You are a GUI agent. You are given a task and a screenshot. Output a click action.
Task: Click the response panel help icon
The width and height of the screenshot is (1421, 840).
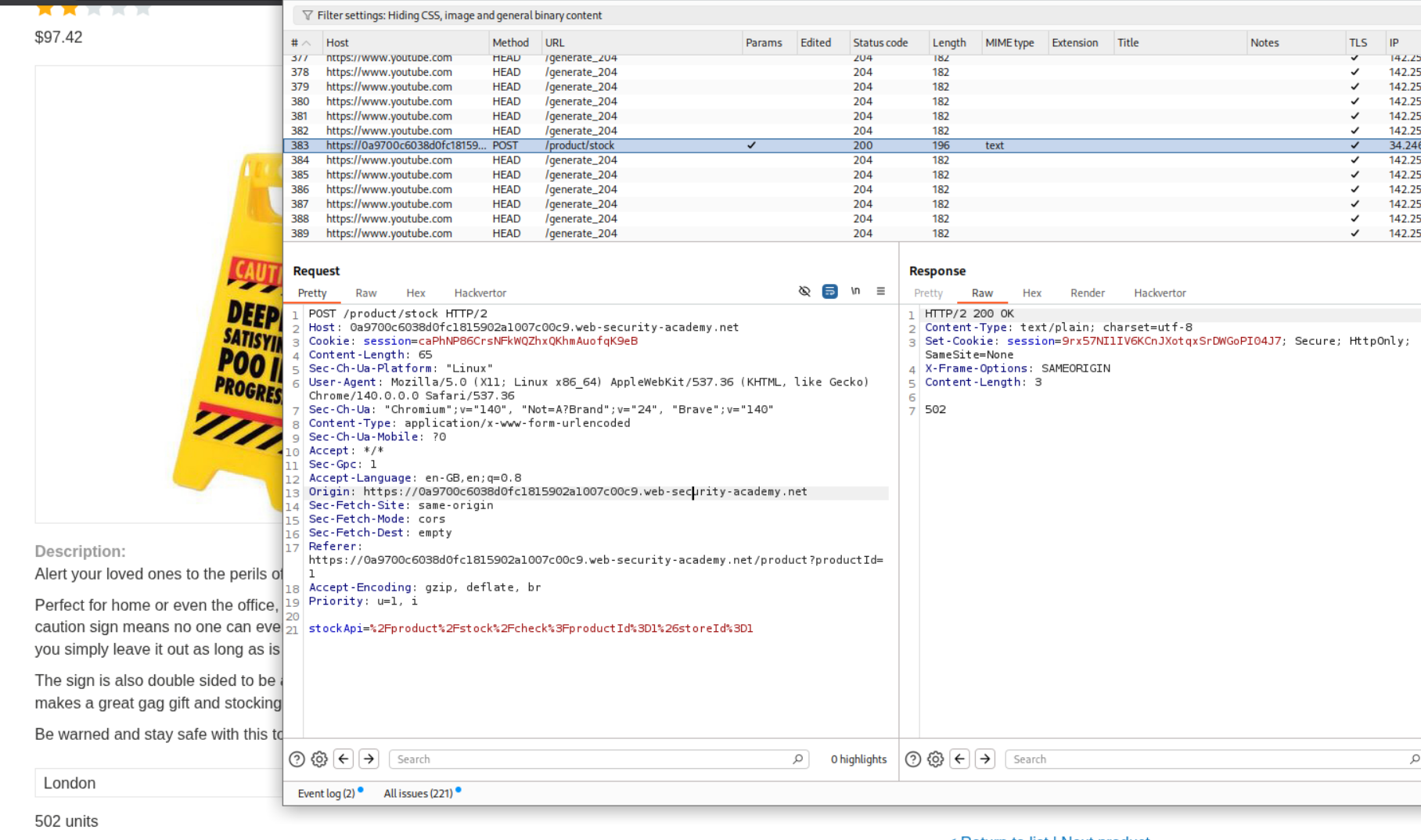[x=912, y=759]
